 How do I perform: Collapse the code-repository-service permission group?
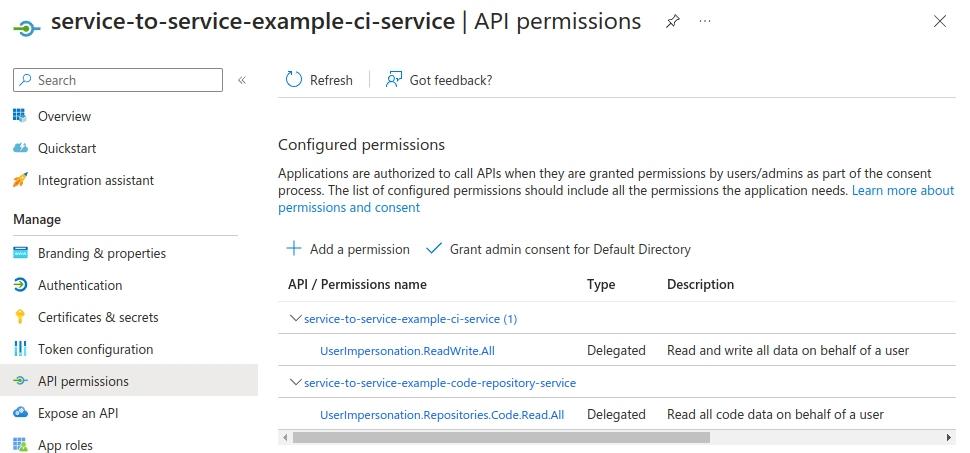[295, 382]
